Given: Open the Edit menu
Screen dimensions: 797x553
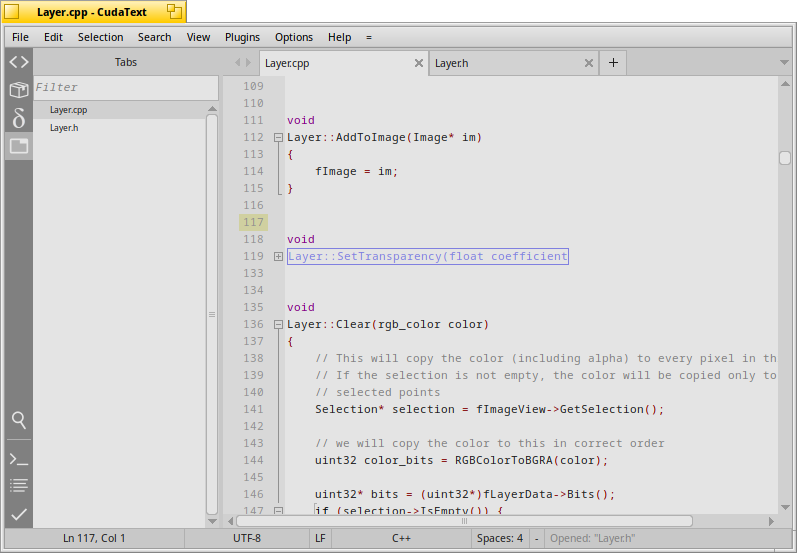Looking at the screenshot, I should pyautogui.click(x=53, y=37).
